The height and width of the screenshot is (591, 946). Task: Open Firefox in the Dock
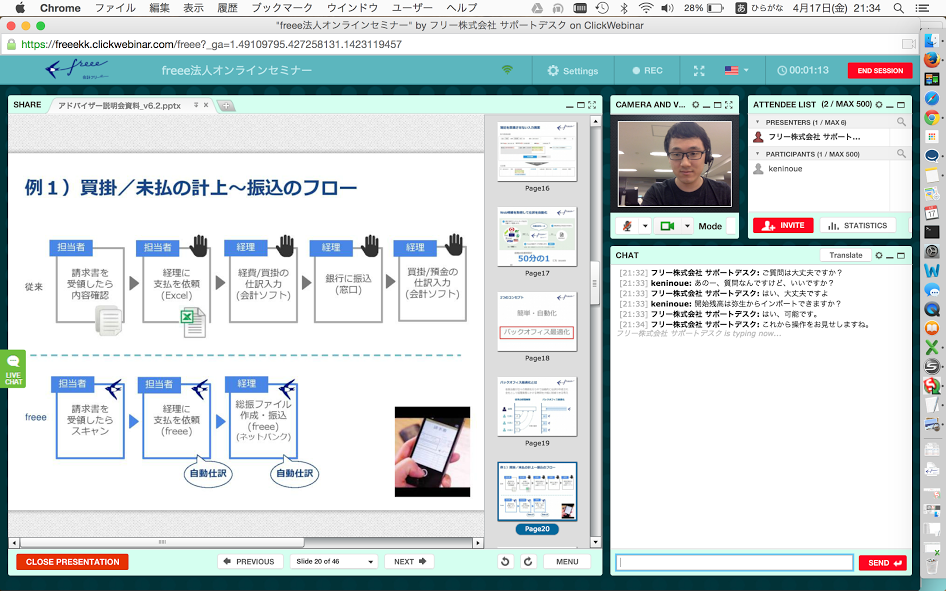coord(932,60)
